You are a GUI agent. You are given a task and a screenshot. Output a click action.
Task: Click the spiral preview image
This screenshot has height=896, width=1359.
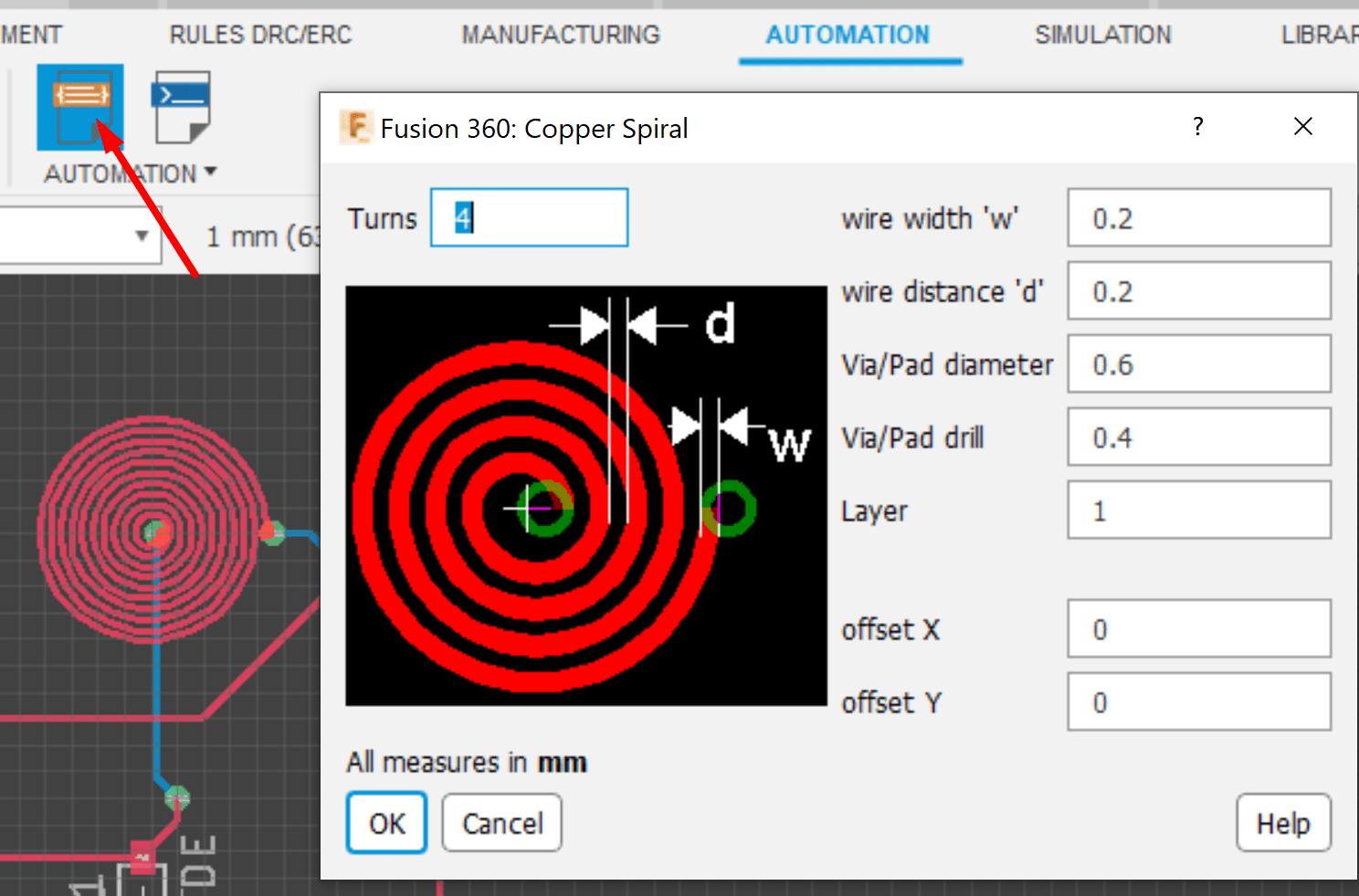click(x=585, y=496)
